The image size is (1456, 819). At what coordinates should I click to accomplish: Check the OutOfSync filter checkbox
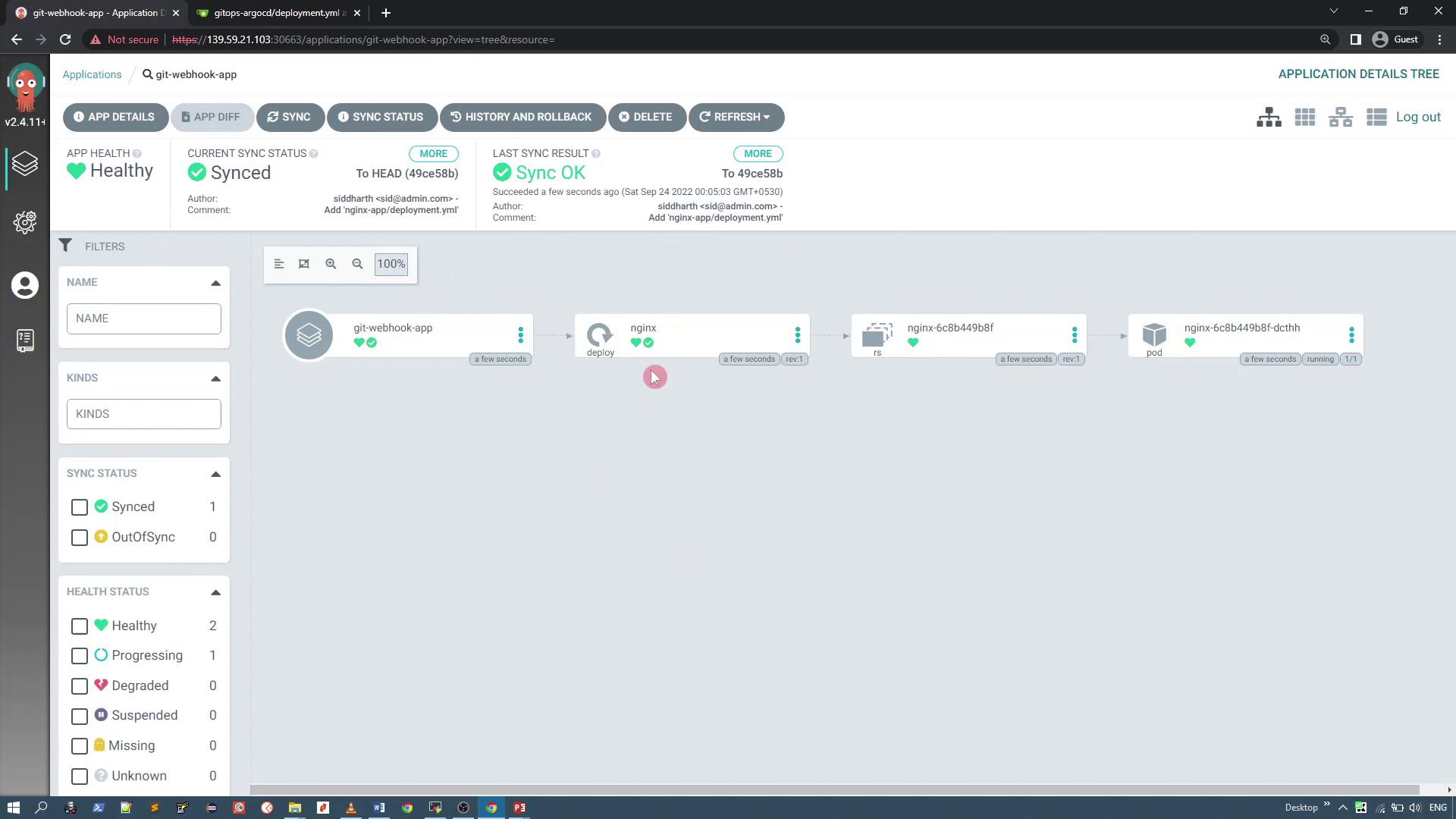[80, 538]
